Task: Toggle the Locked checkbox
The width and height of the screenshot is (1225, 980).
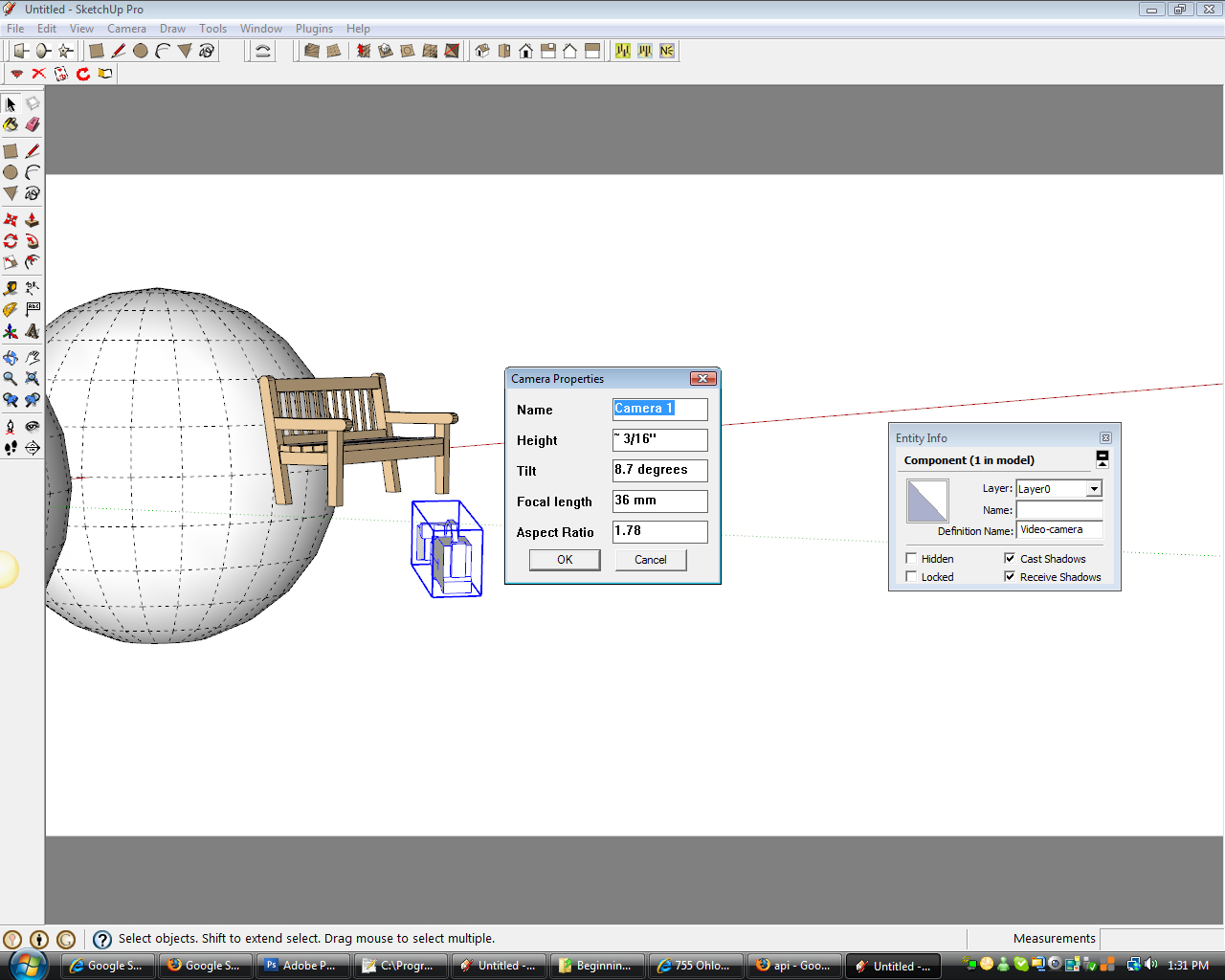Action: [911, 576]
